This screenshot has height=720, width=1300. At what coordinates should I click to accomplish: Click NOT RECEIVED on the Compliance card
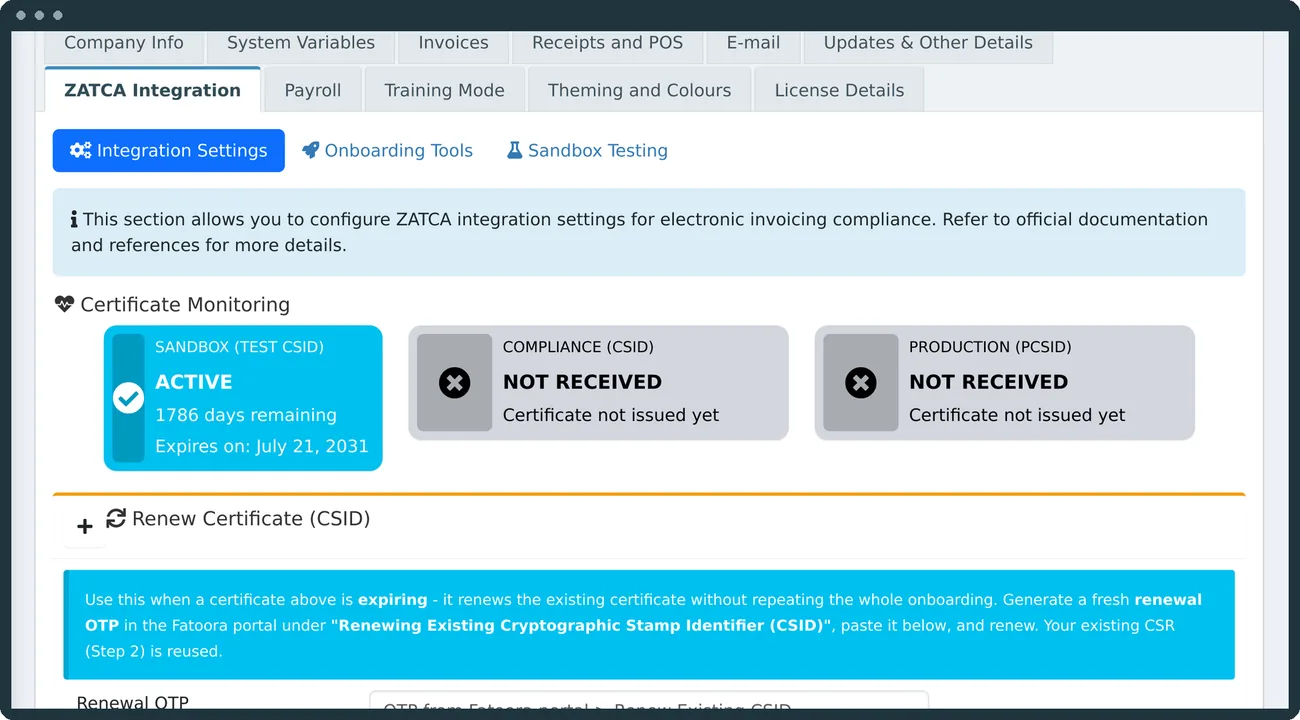(x=582, y=382)
